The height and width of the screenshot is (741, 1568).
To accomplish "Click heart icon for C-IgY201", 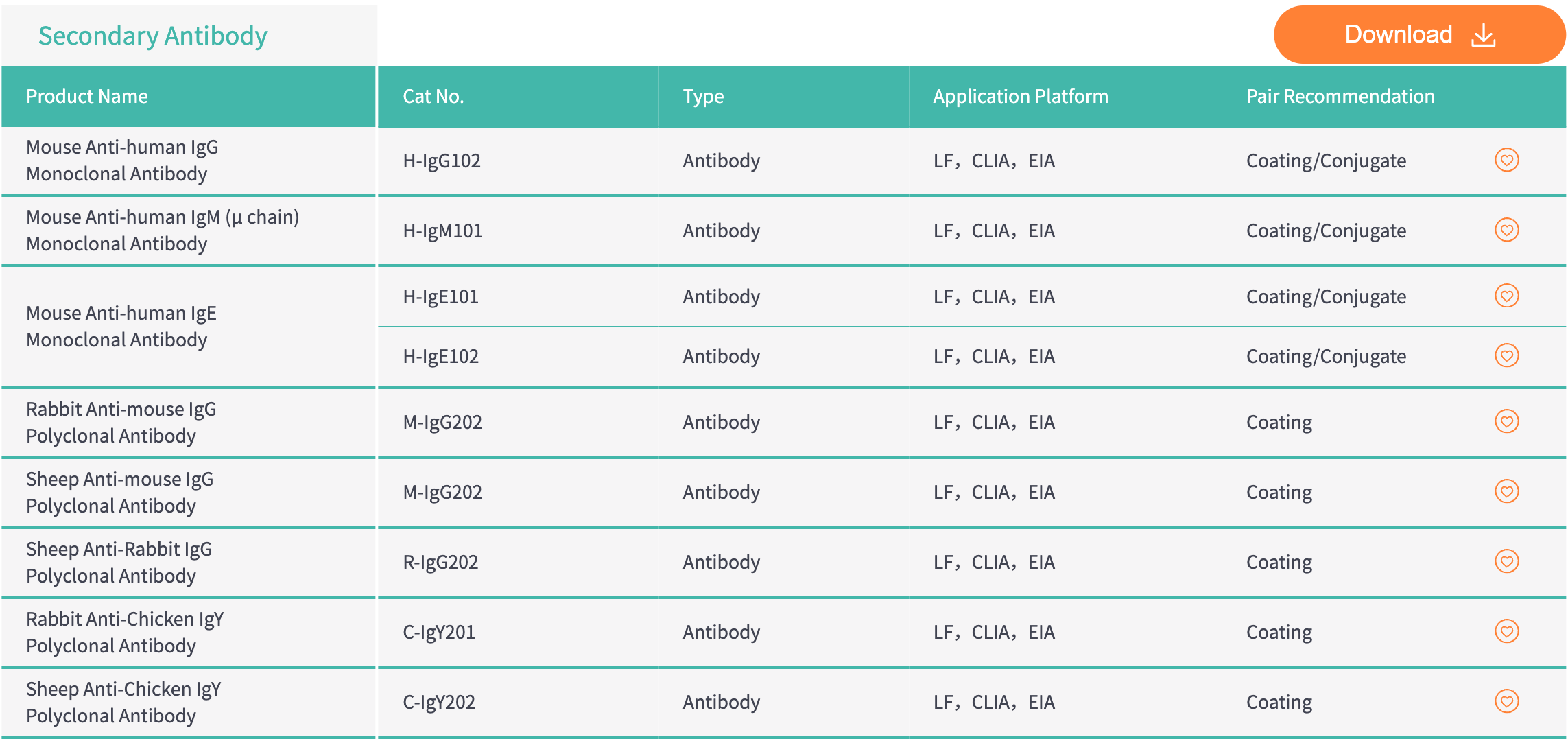I will click(x=1507, y=631).
